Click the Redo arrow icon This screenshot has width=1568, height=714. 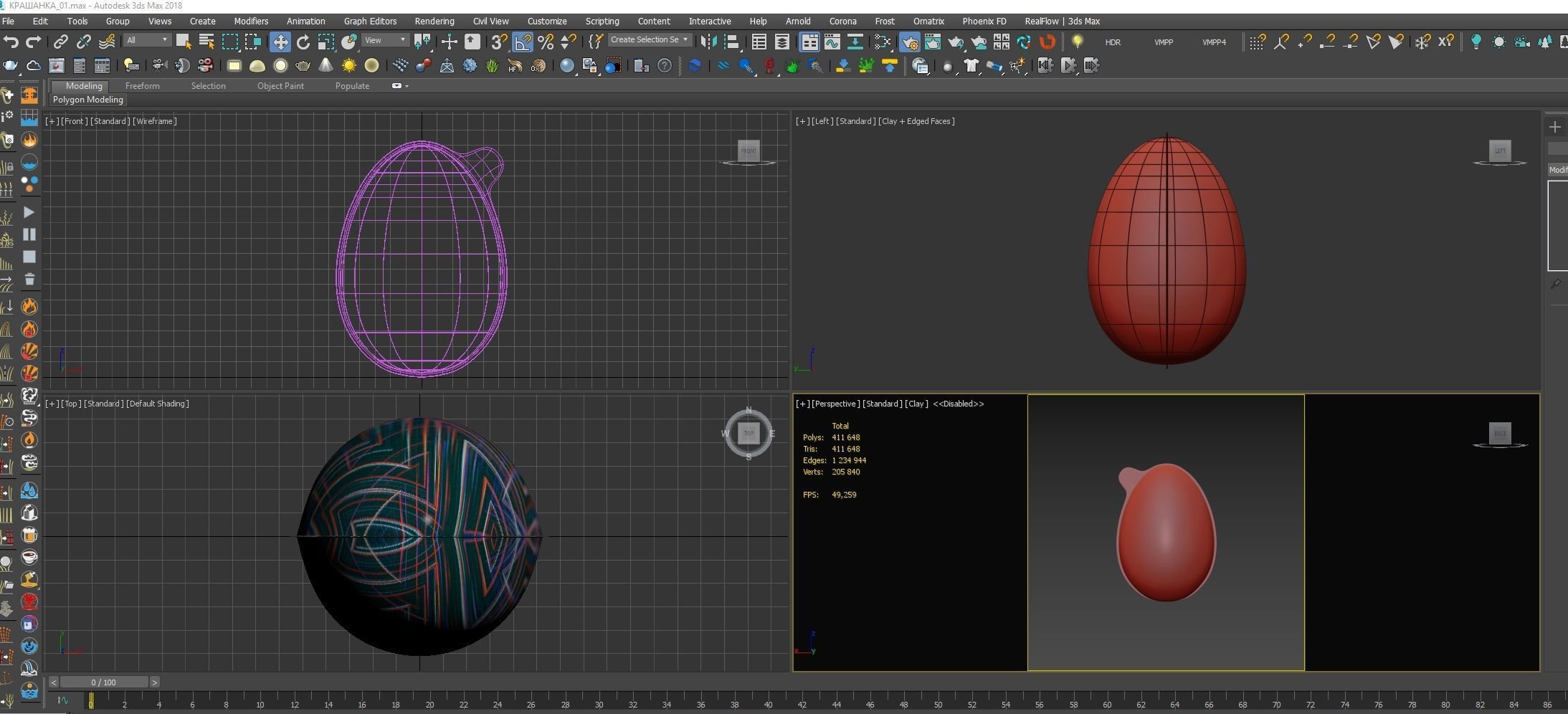[33, 42]
